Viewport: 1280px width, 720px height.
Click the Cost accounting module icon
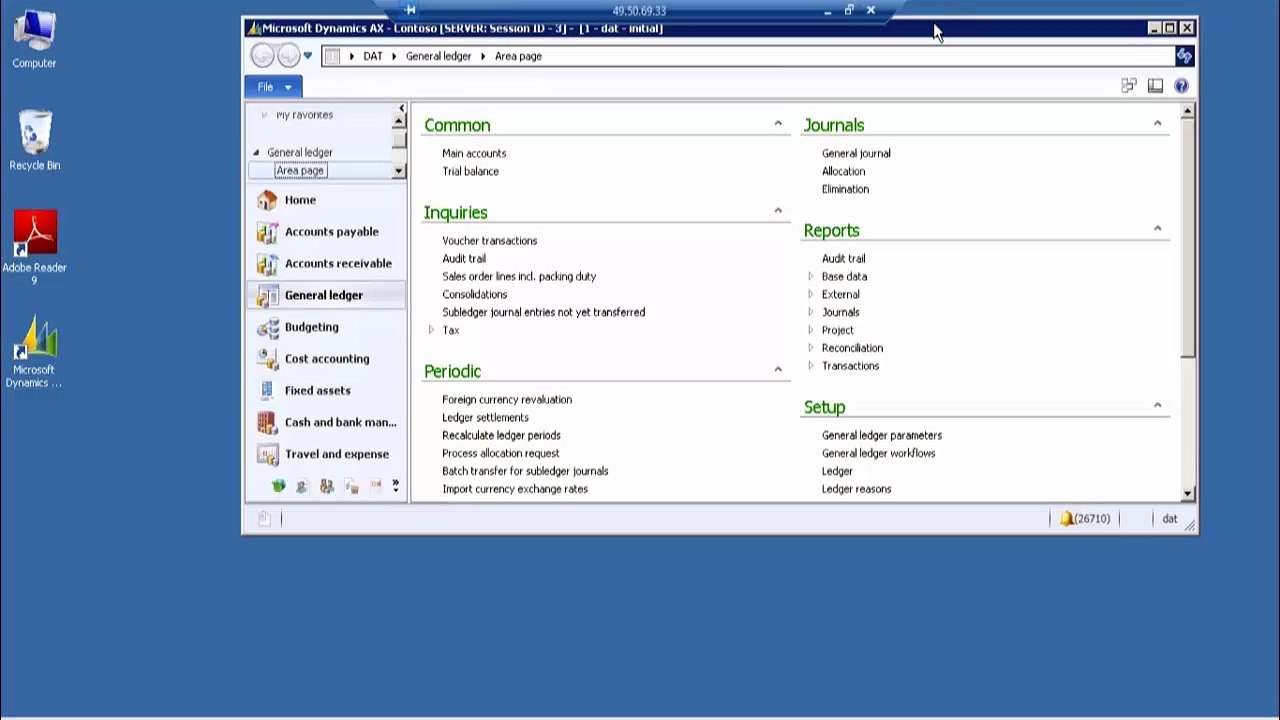tap(267, 359)
